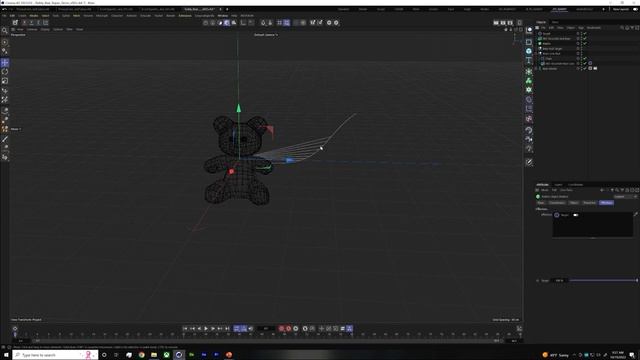The height and width of the screenshot is (360, 640).
Task: Open the search magnifier at top left
Action: tap(5, 31)
